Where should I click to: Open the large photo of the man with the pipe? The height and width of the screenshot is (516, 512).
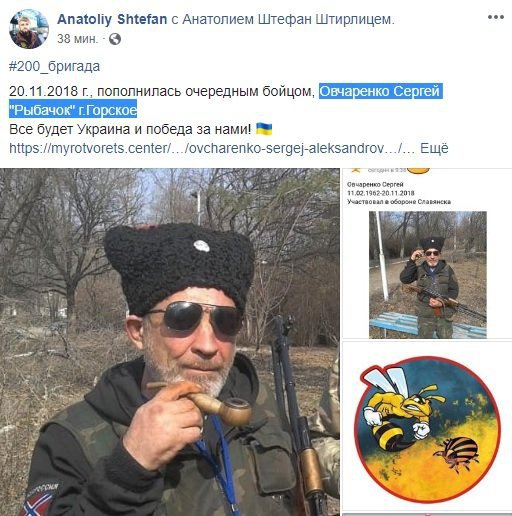170,342
